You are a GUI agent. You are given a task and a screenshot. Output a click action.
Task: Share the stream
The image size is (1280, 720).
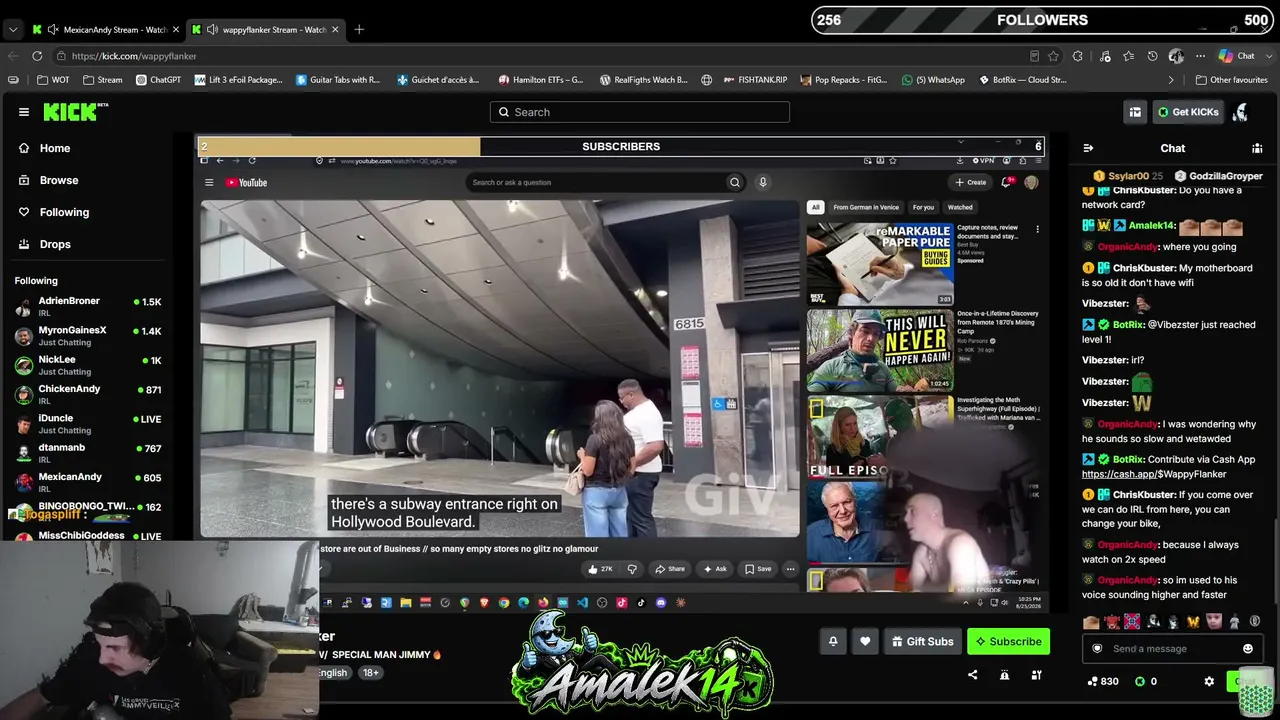972,675
